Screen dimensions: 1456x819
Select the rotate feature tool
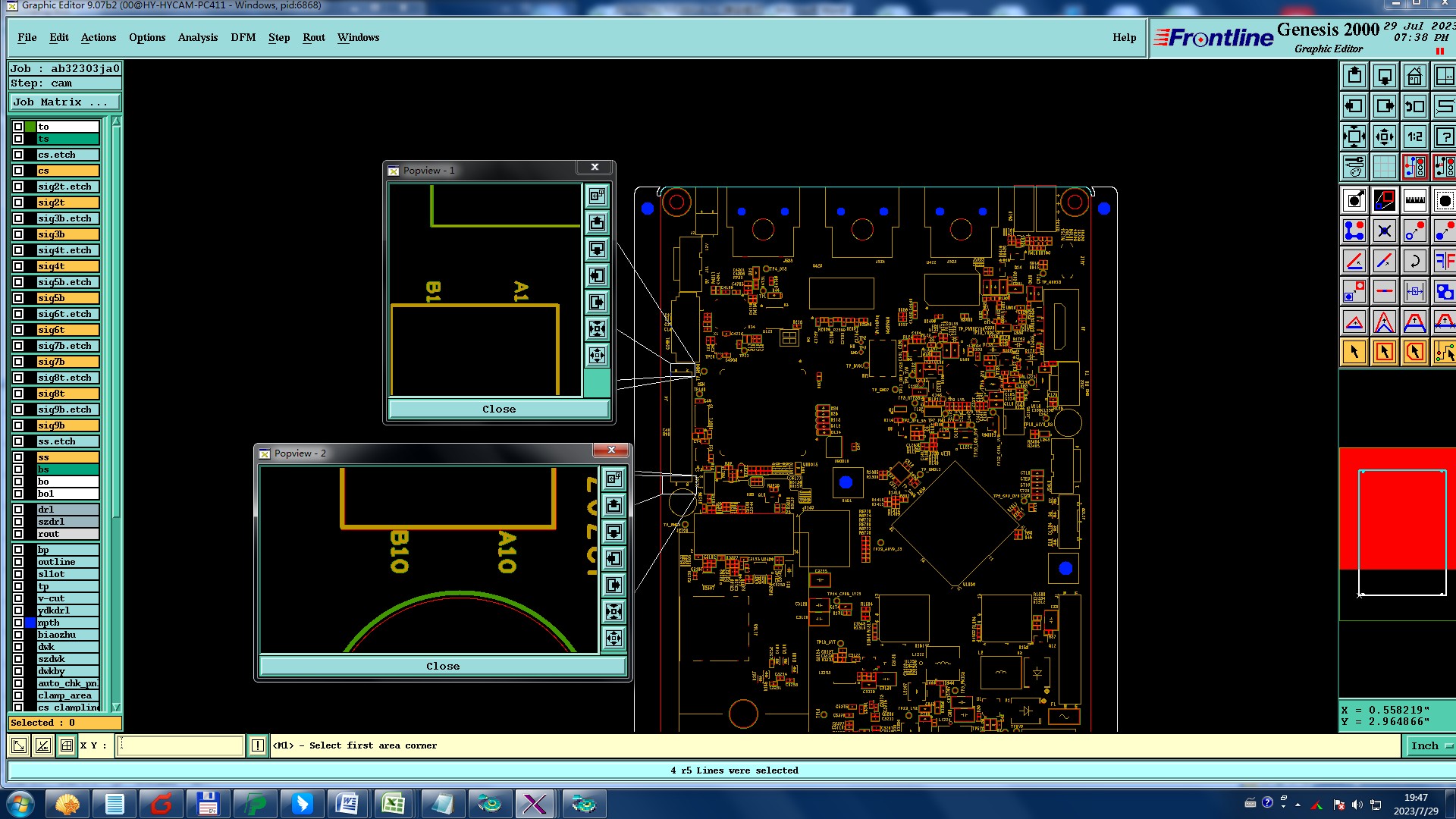point(1414,261)
